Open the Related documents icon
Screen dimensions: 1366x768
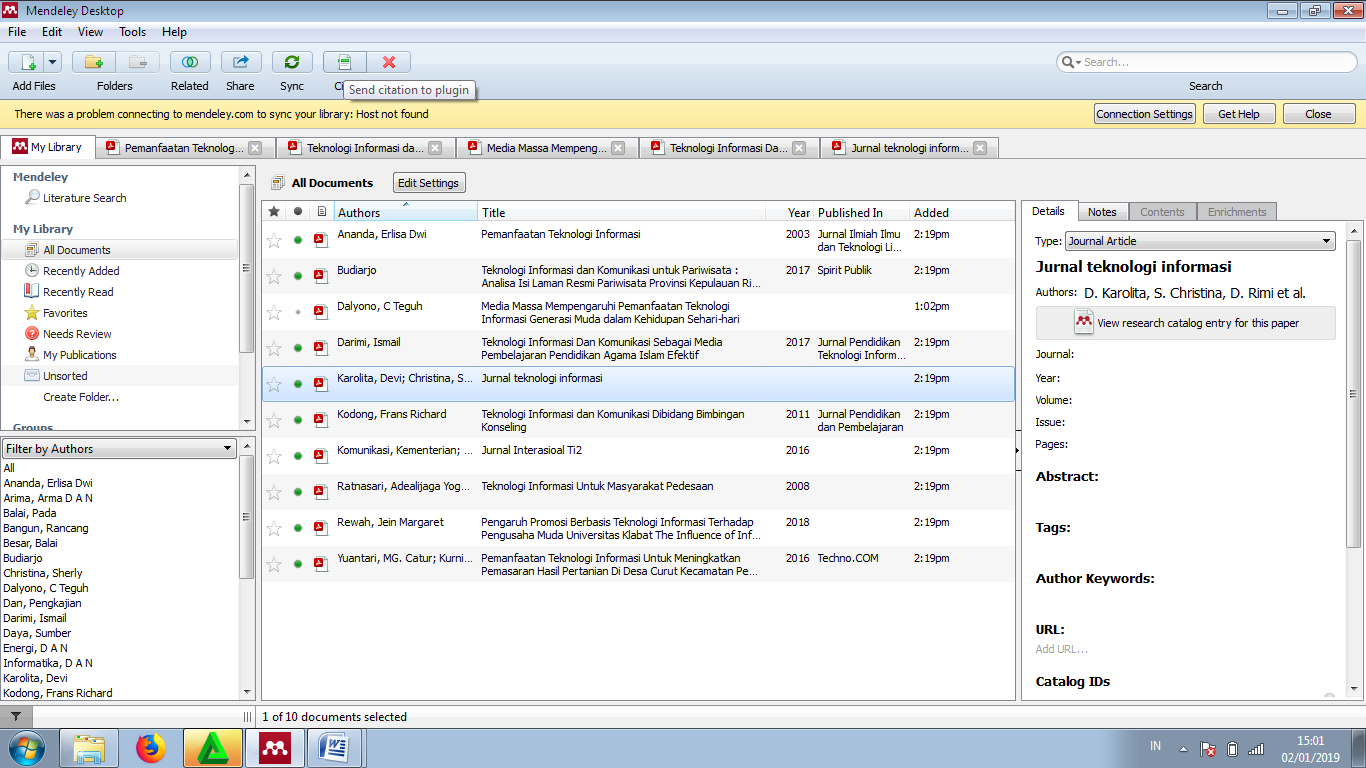[189, 62]
